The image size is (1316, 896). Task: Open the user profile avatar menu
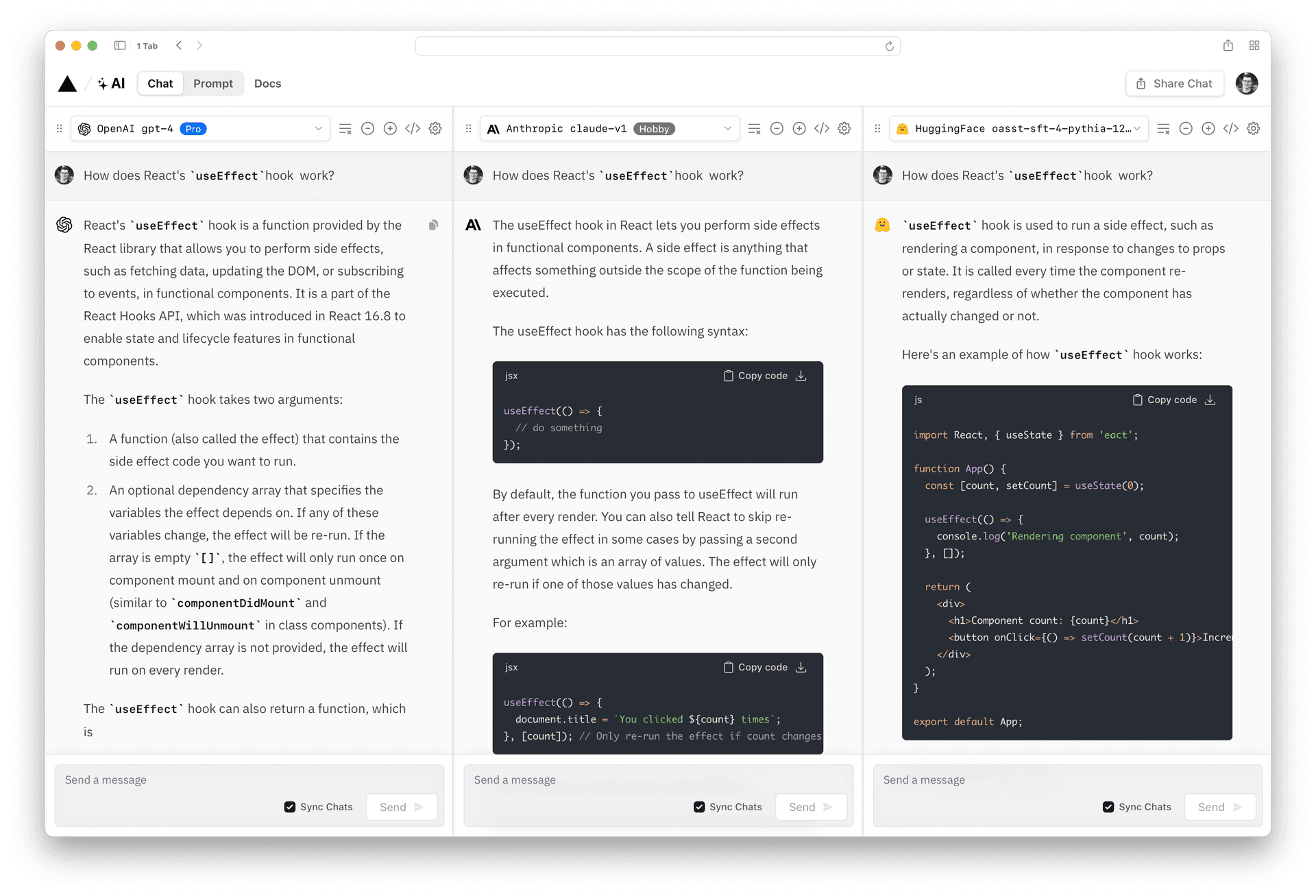pyautogui.click(x=1246, y=83)
